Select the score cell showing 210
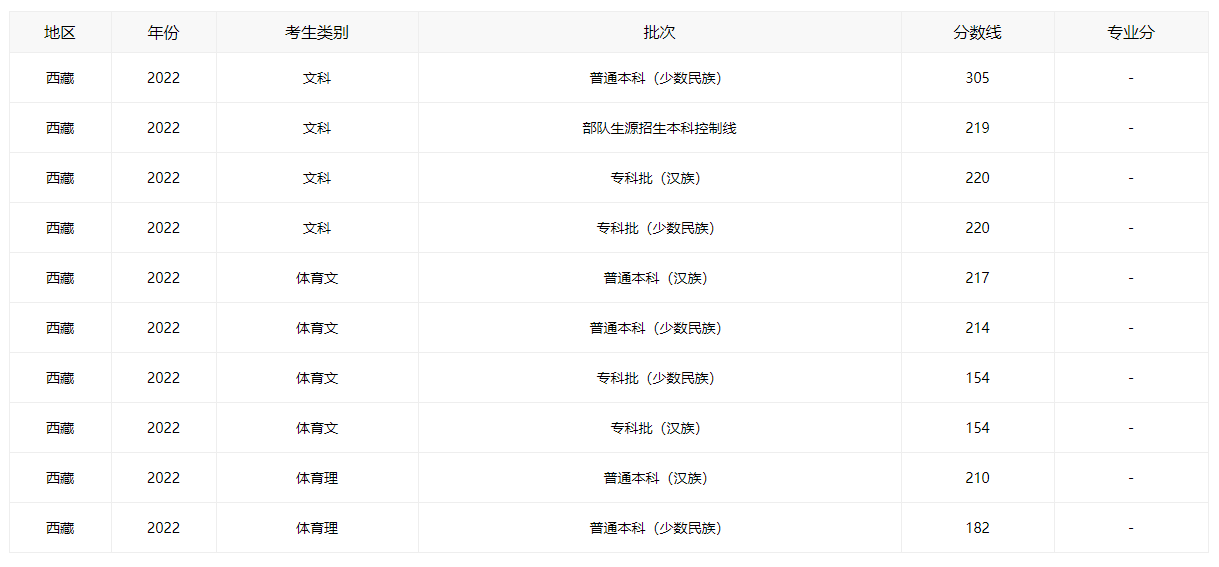The width and height of the screenshot is (1219, 567). click(x=977, y=478)
